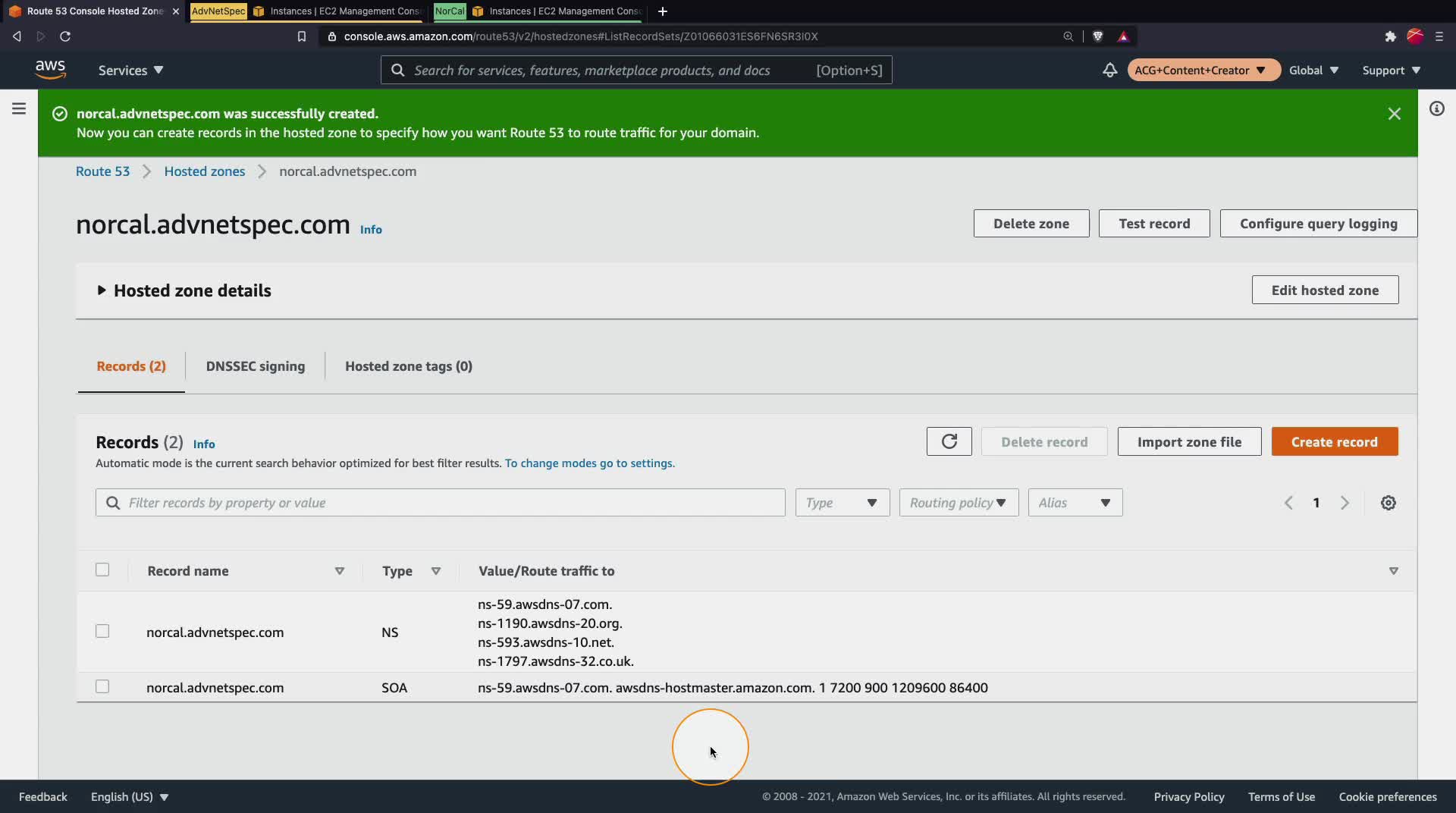Click the Hosted zones breadcrumb link
This screenshot has height=813, width=1456.
(x=205, y=171)
